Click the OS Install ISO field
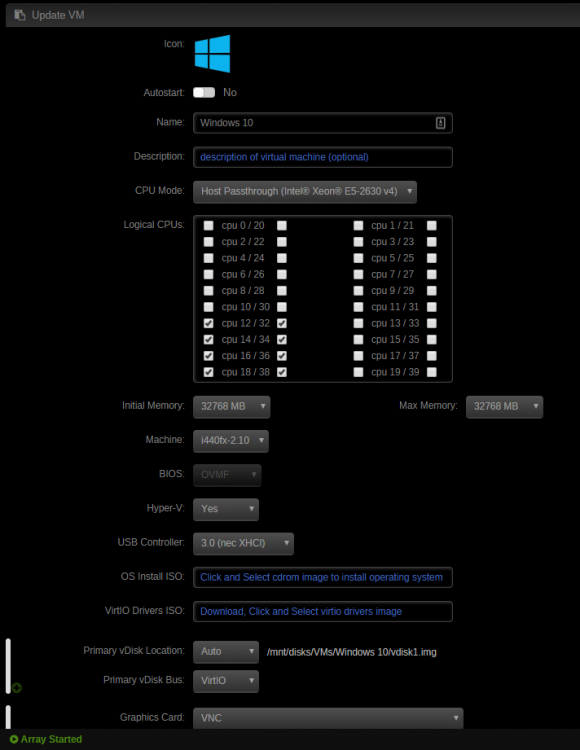 click(323, 577)
